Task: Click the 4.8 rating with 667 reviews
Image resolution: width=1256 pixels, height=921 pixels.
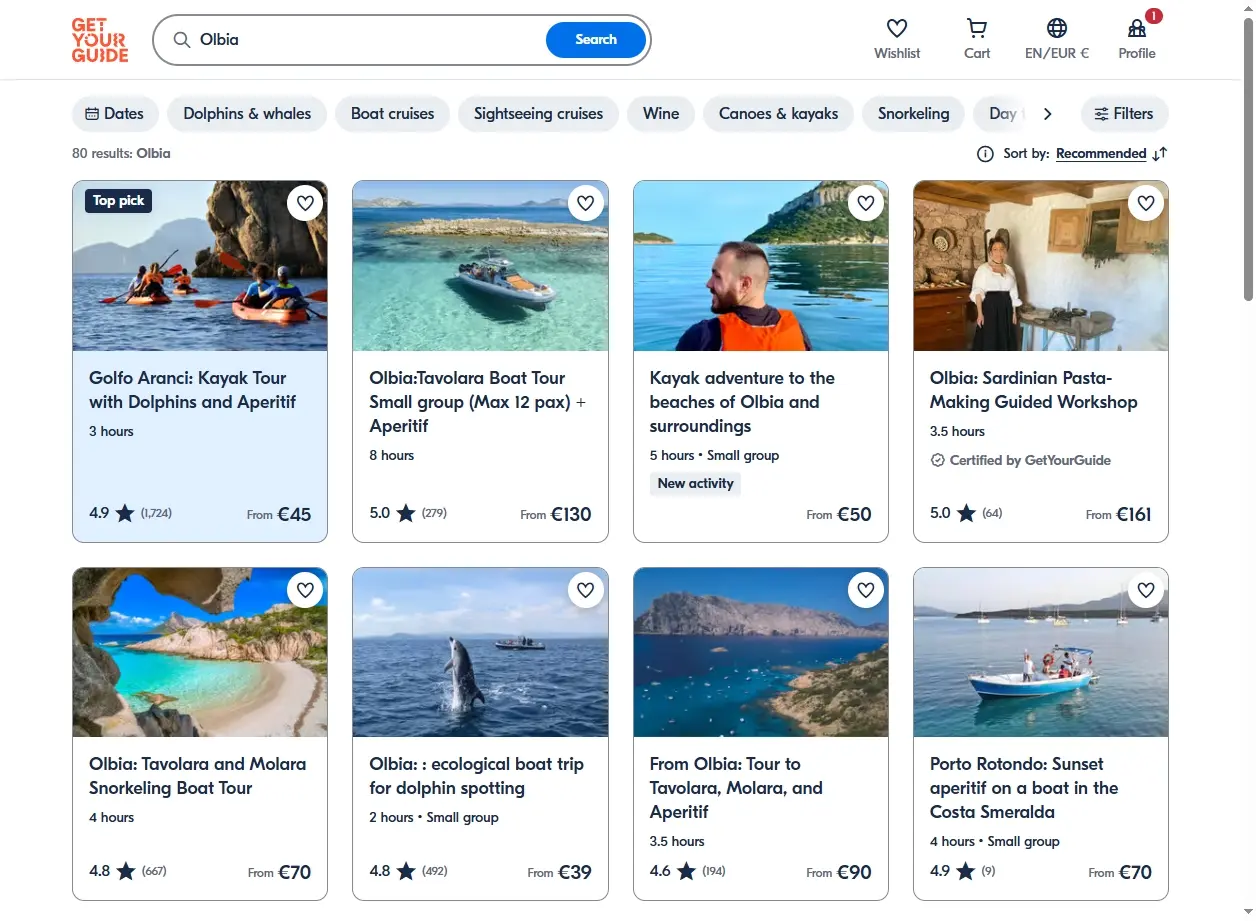Action: pyautogui.click(x=128, y=871)
